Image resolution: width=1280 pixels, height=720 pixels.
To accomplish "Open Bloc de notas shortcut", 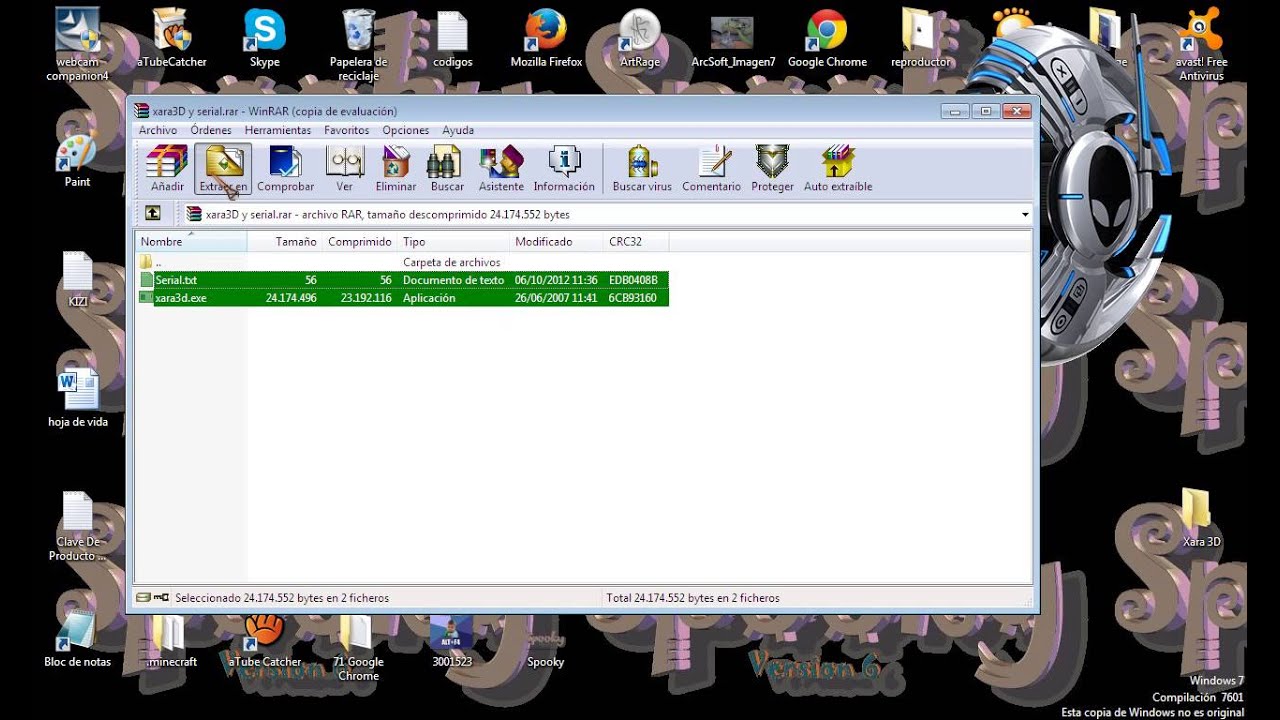I will [x=77, y=640].
